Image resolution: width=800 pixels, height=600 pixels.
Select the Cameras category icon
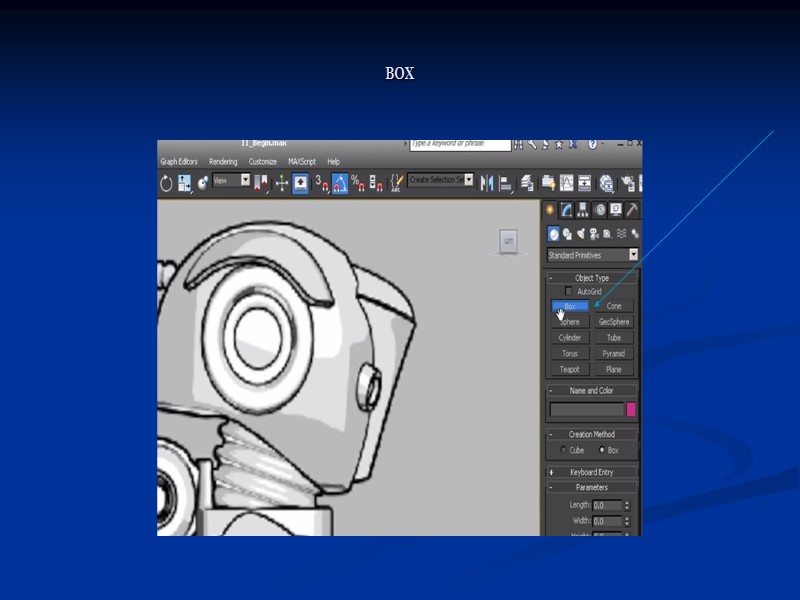594,234
